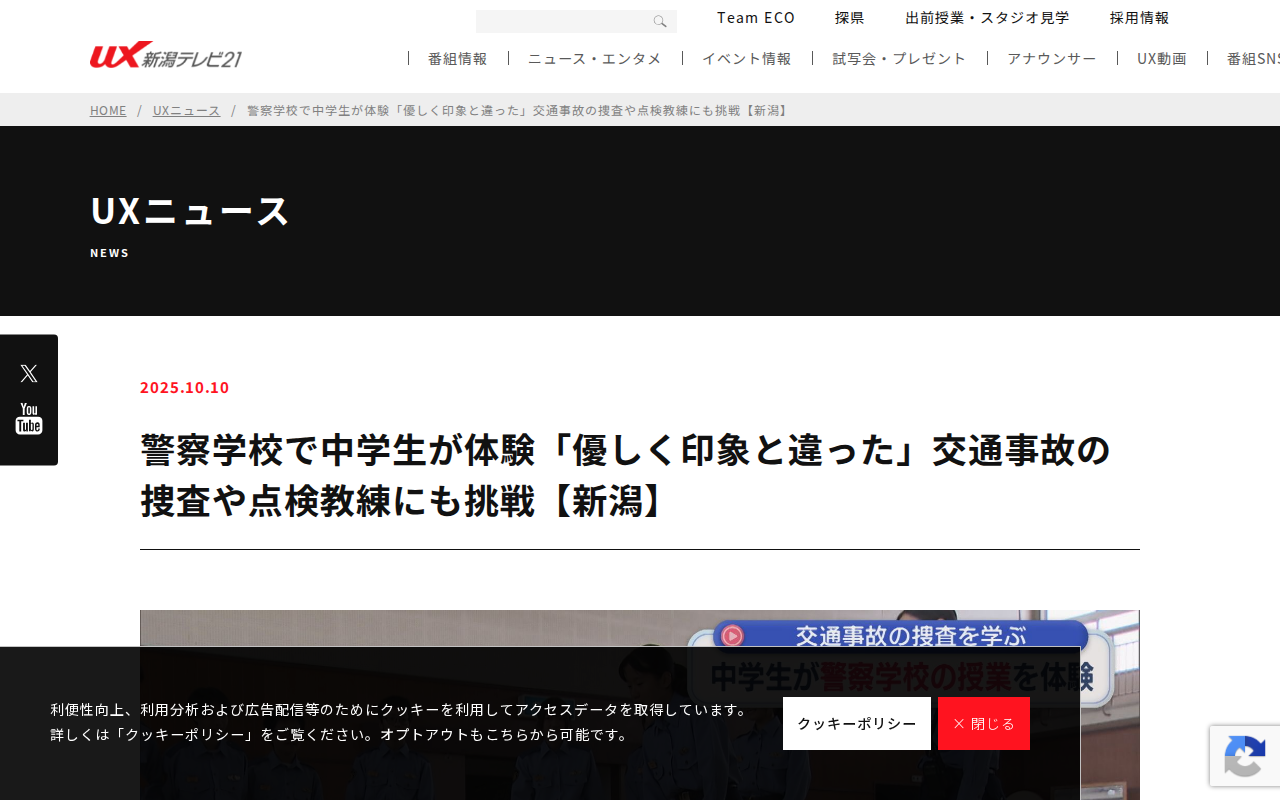
Task: Click the article date 2025.10.10
Action: click(185, 387)
